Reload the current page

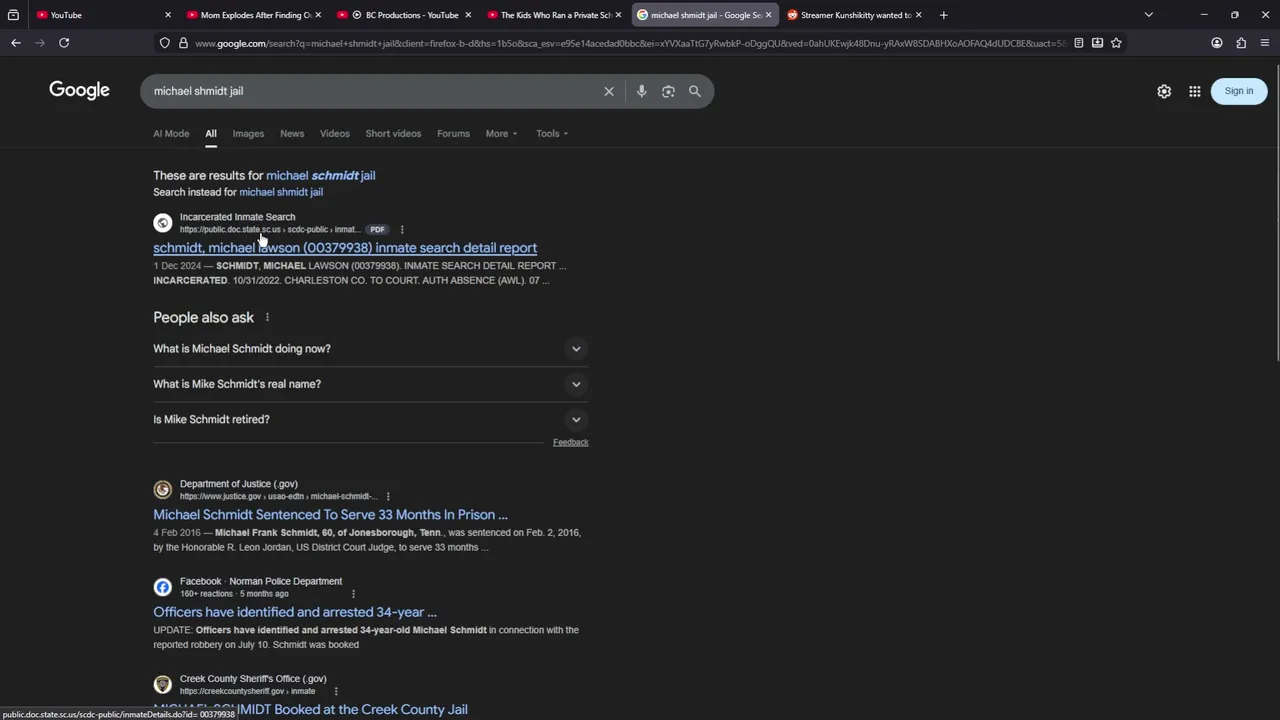click(64, 43)
